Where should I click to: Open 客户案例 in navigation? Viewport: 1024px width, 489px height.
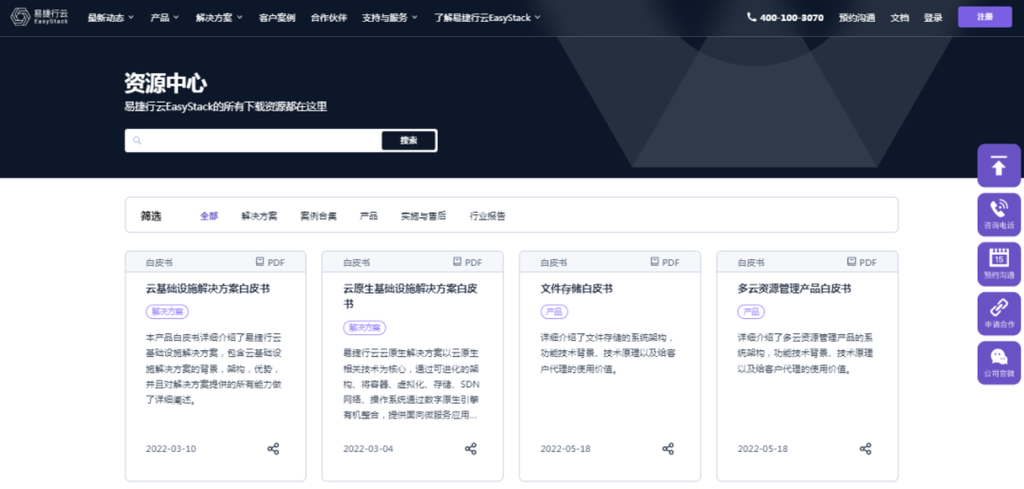[x=277, y=18]
